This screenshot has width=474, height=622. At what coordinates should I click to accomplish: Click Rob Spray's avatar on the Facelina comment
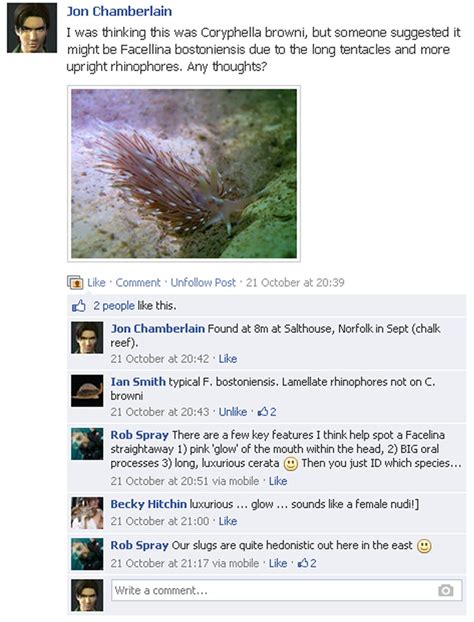click(87, 444)
